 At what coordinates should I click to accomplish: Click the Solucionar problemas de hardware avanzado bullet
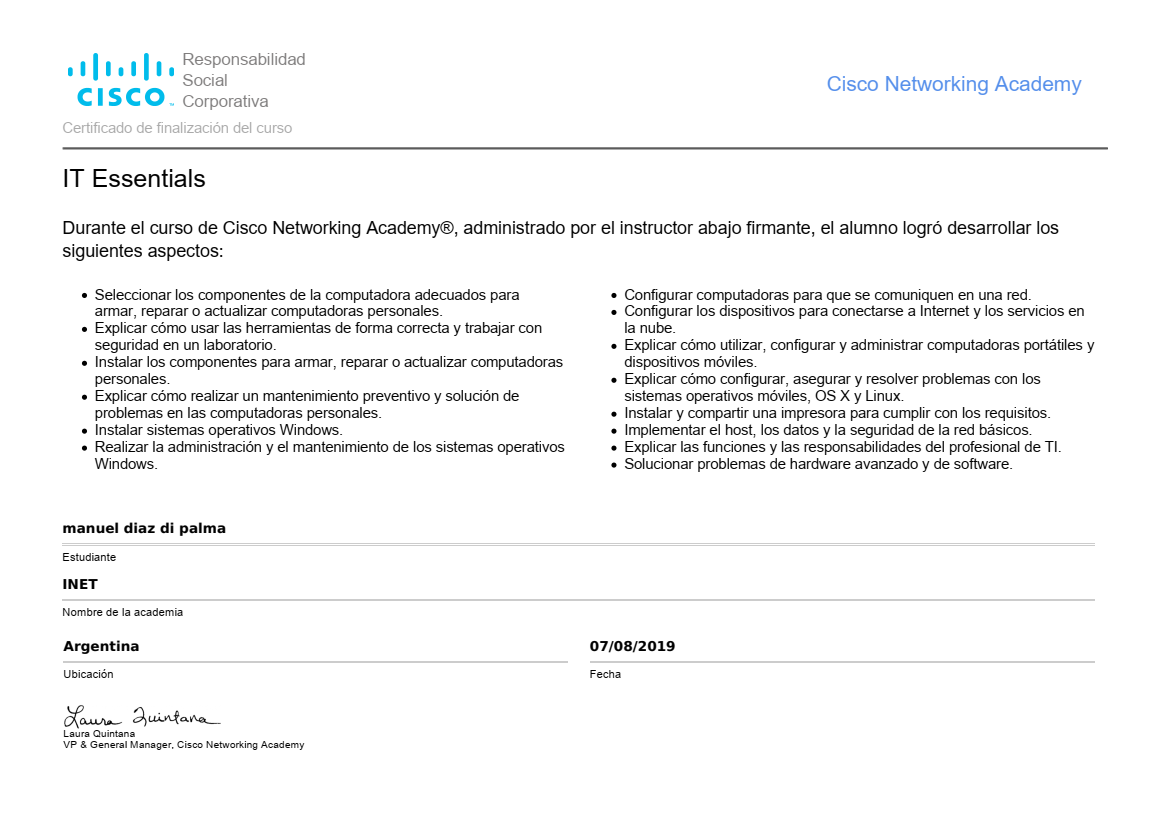tap(818, 464)
